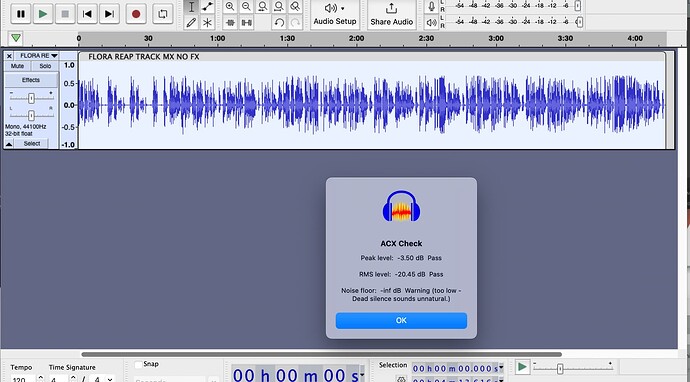Click the track Select button
The height and width of the screenshot is (382, 690).
click(x=32, y=144)
